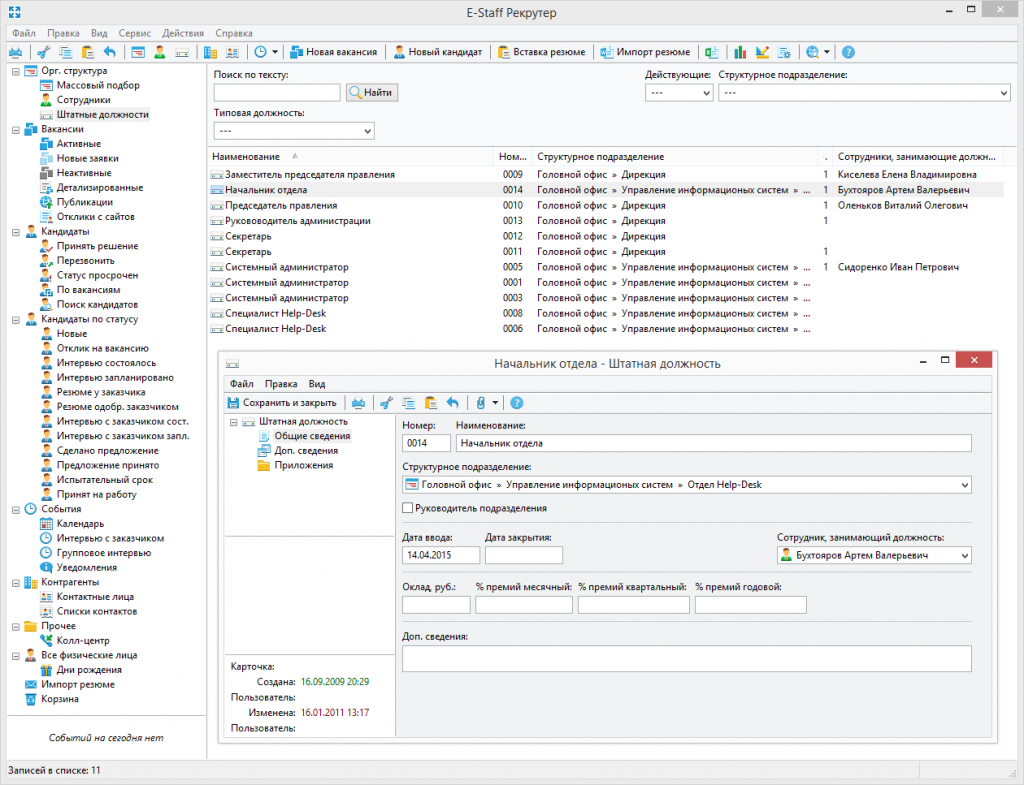Click the contact card icon in main toolbar

point(232,52)
